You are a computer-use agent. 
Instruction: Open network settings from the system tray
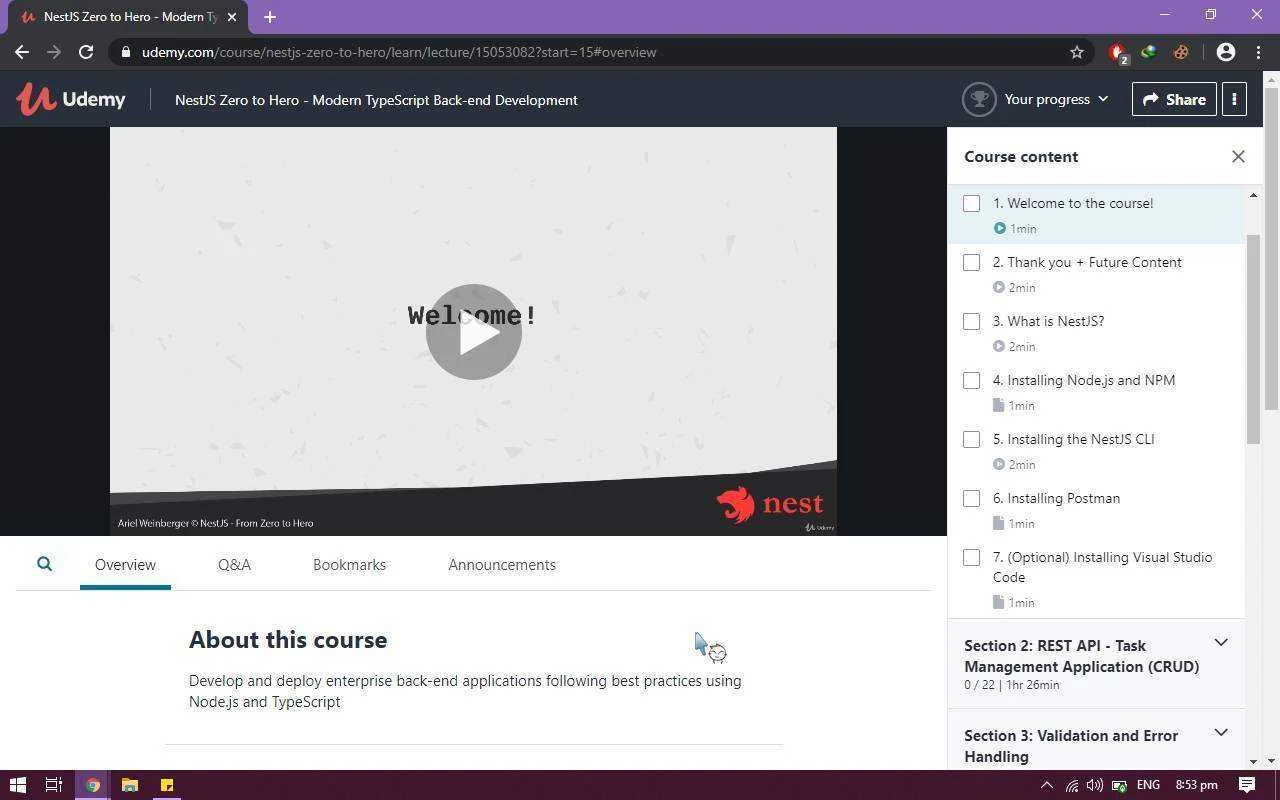pyautogui.click(x=1071, y=785)
